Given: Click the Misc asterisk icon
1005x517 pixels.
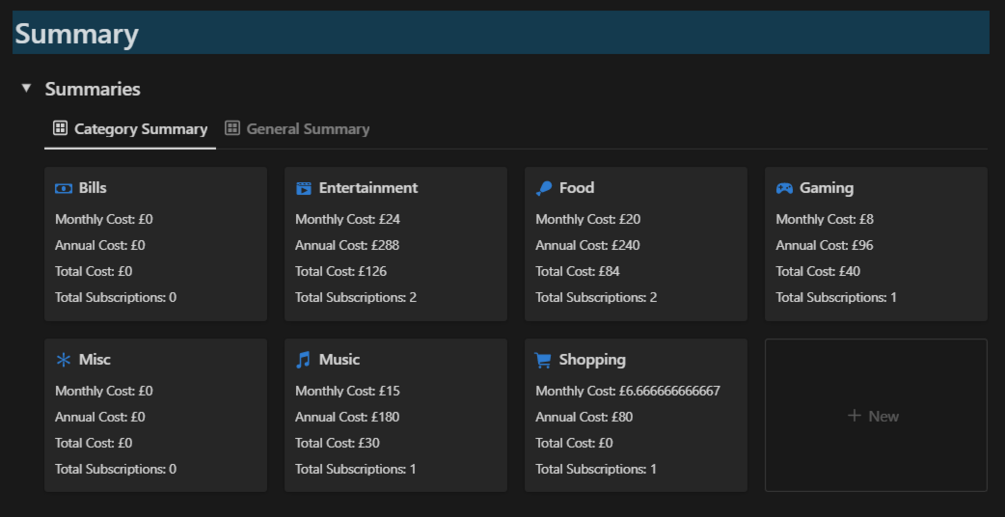Looking at the screenshot, I should 63,360.
